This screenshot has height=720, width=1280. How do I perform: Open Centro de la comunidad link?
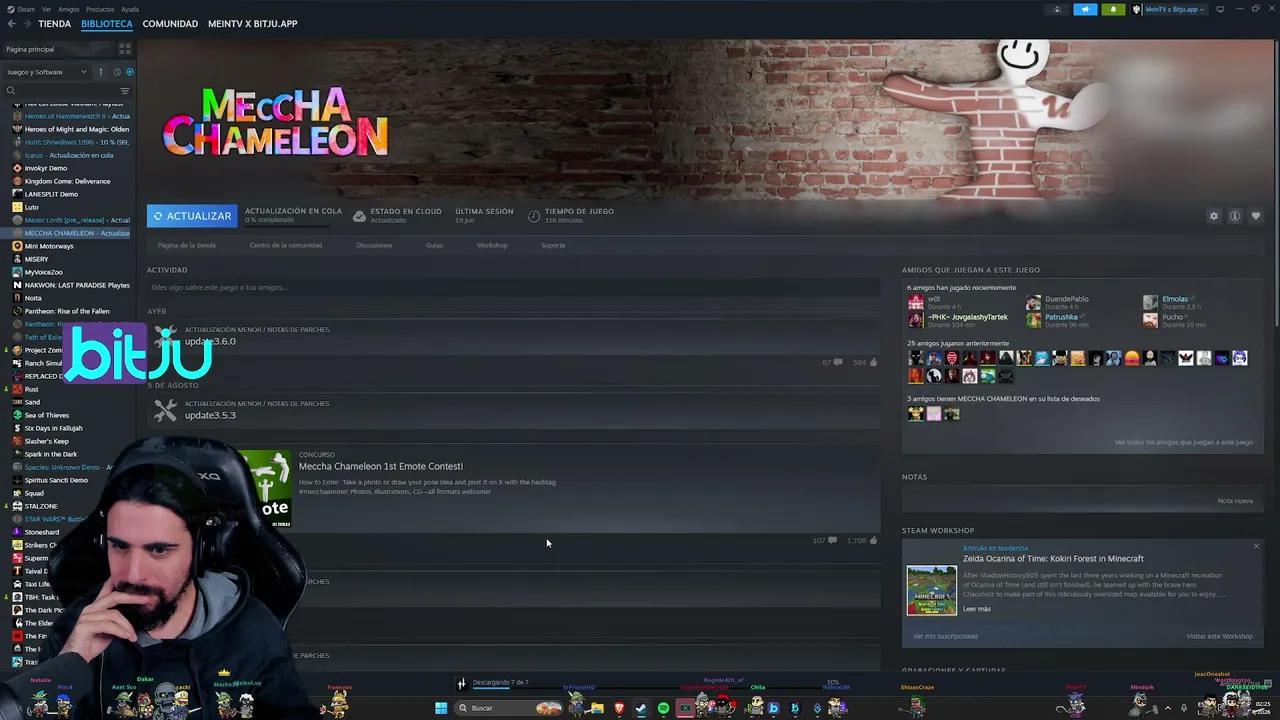(x=286, y=245)
